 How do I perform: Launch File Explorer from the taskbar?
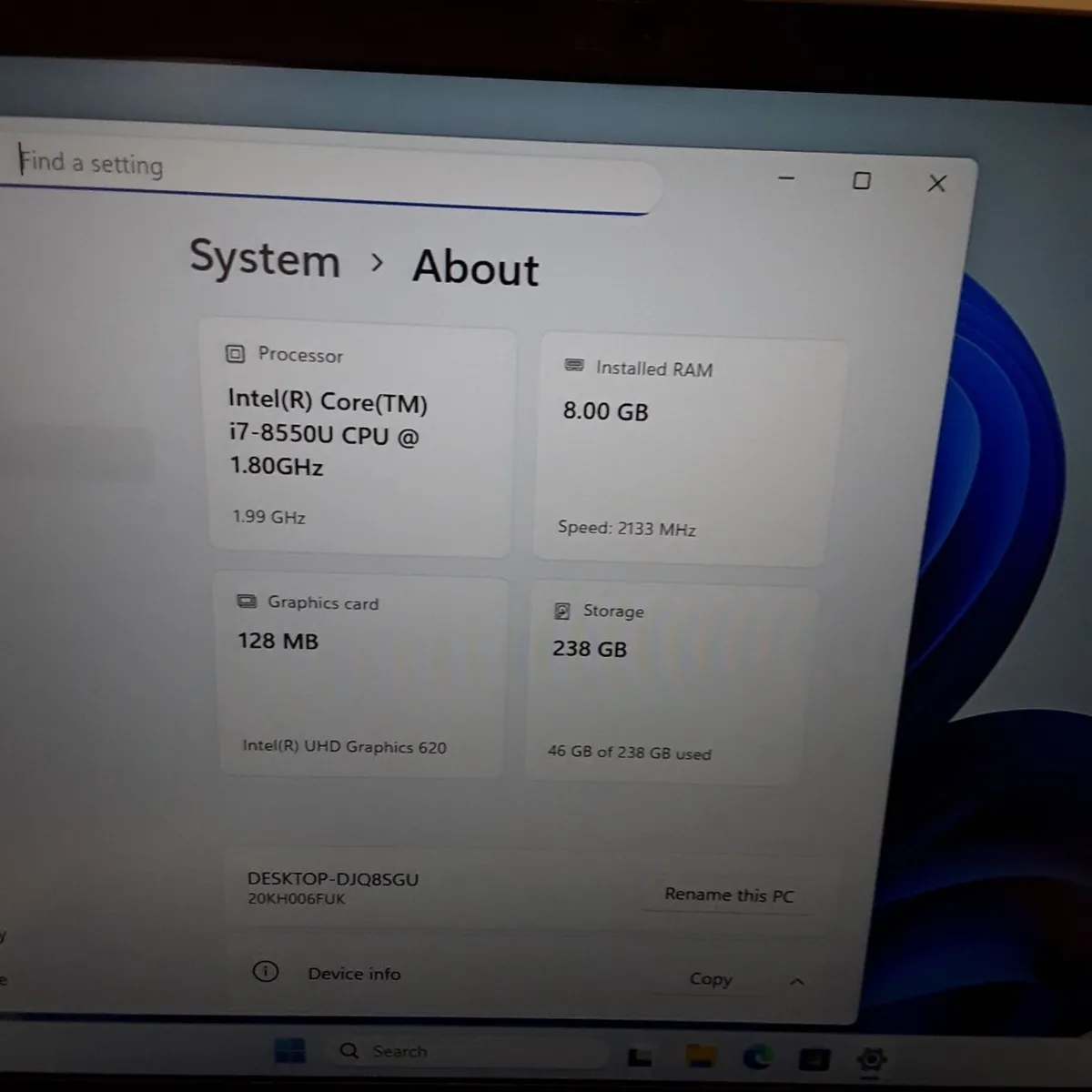pyautogui.click(x=701, y=1057)
